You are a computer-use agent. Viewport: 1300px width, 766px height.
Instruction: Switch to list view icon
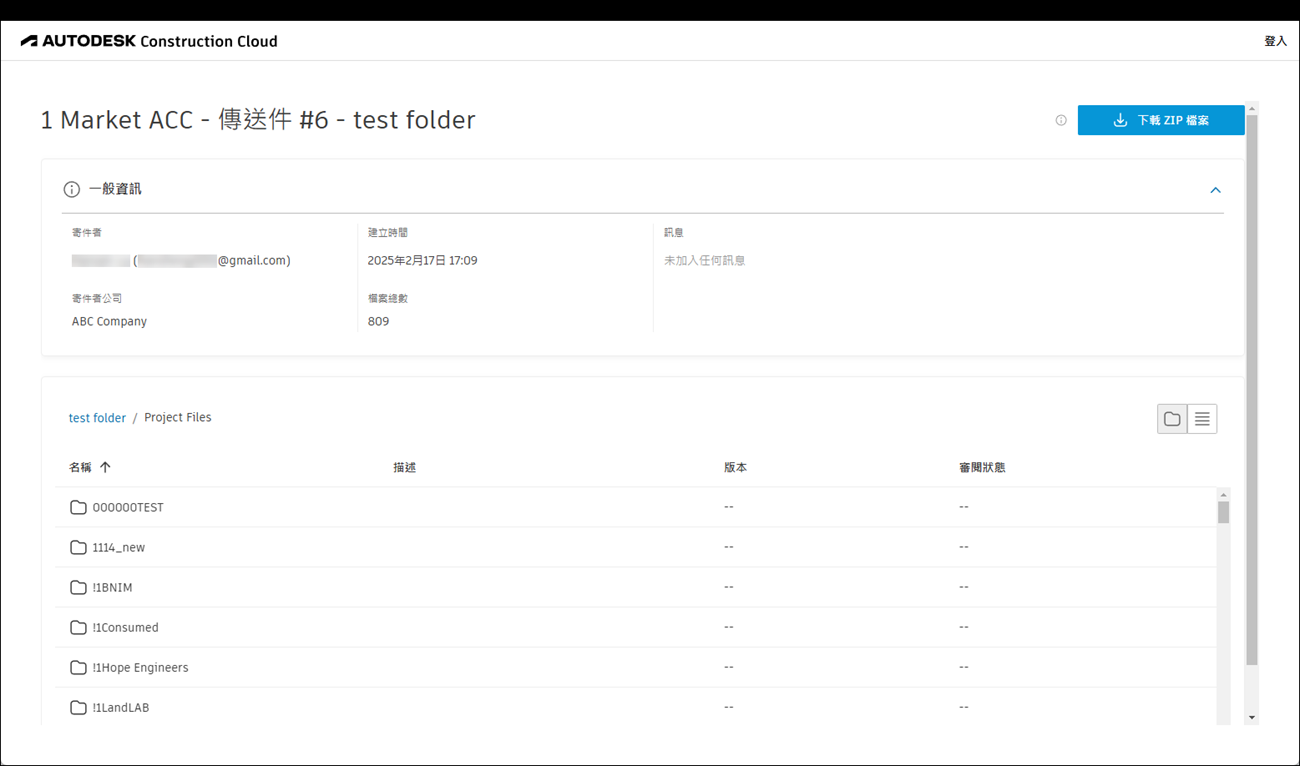pyautogui.click(x=1202, y=419)
